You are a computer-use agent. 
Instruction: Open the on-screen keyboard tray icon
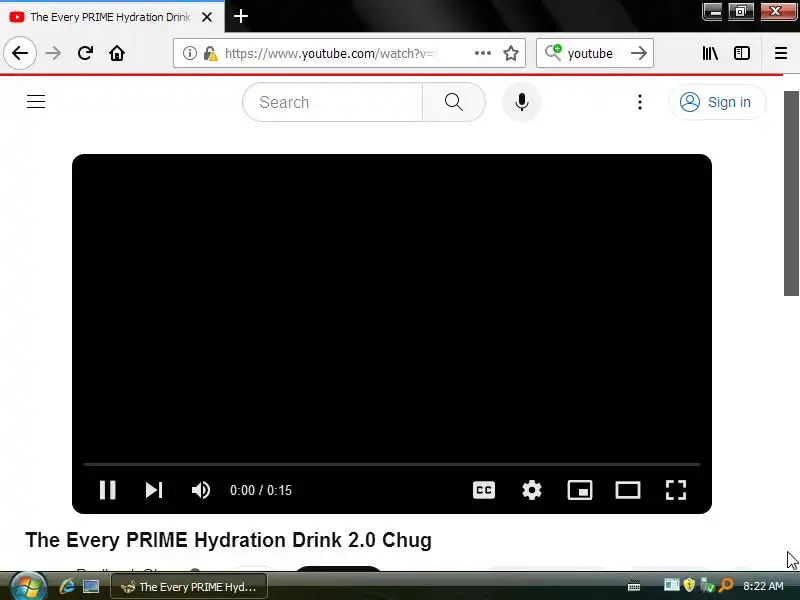coord(634,585)
